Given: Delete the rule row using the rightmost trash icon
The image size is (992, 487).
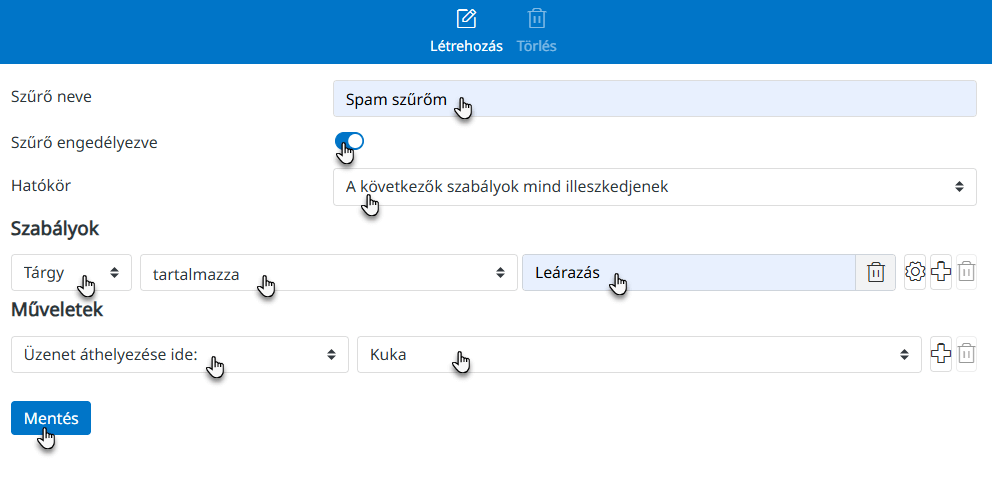Looking at the screenshot, I should pos(965,272).
